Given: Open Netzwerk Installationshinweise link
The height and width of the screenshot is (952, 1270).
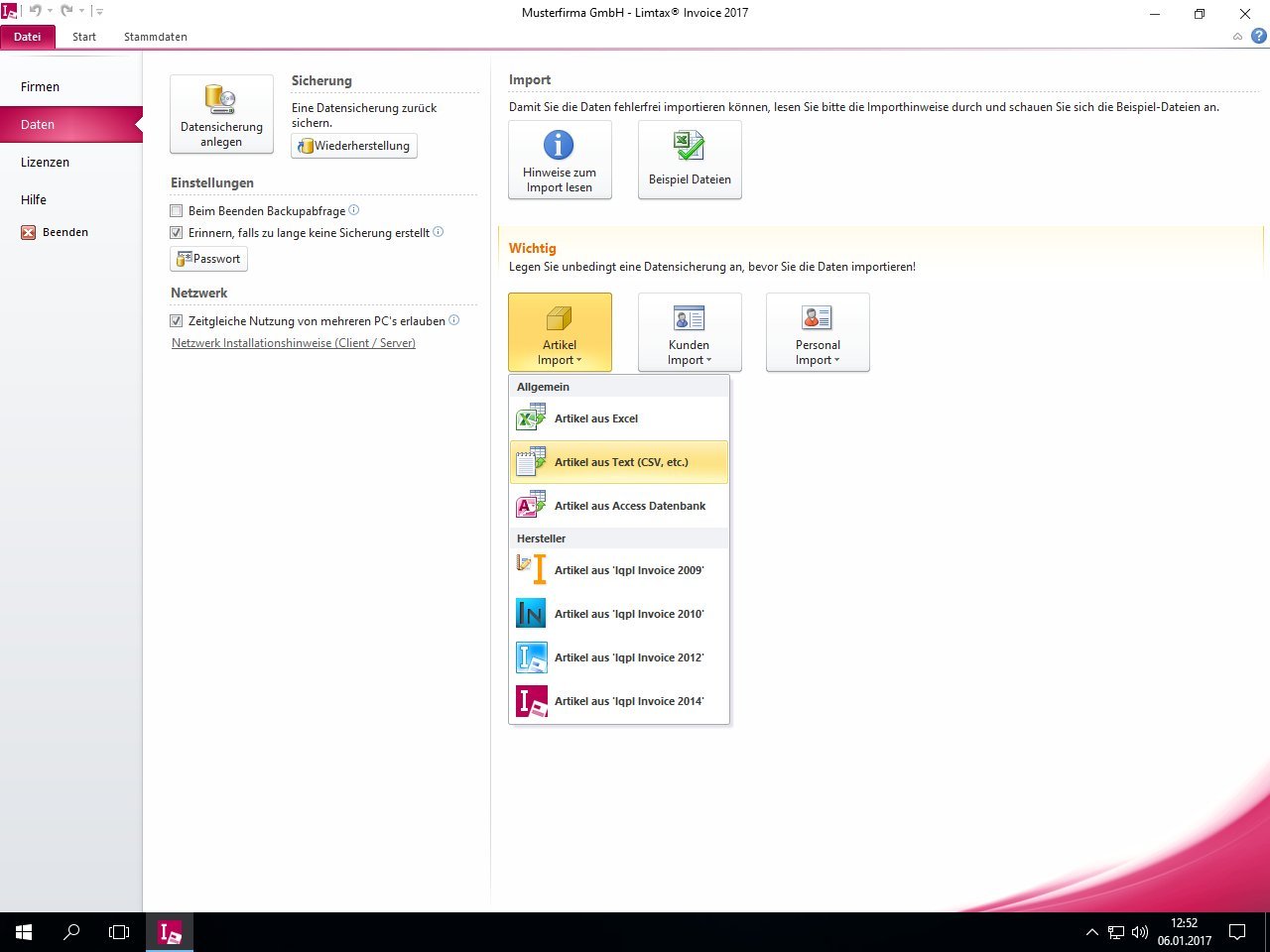Looking at the screenshot, I should 293,343.
